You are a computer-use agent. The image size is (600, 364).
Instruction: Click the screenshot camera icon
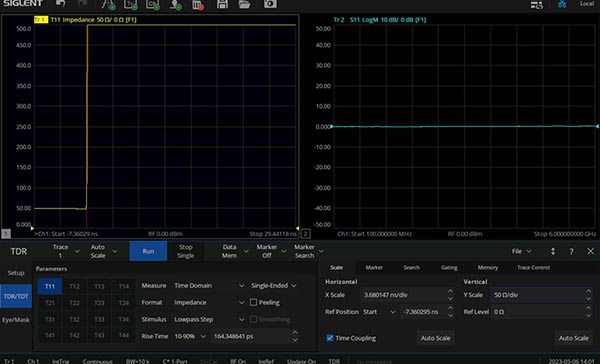point(270,4)
